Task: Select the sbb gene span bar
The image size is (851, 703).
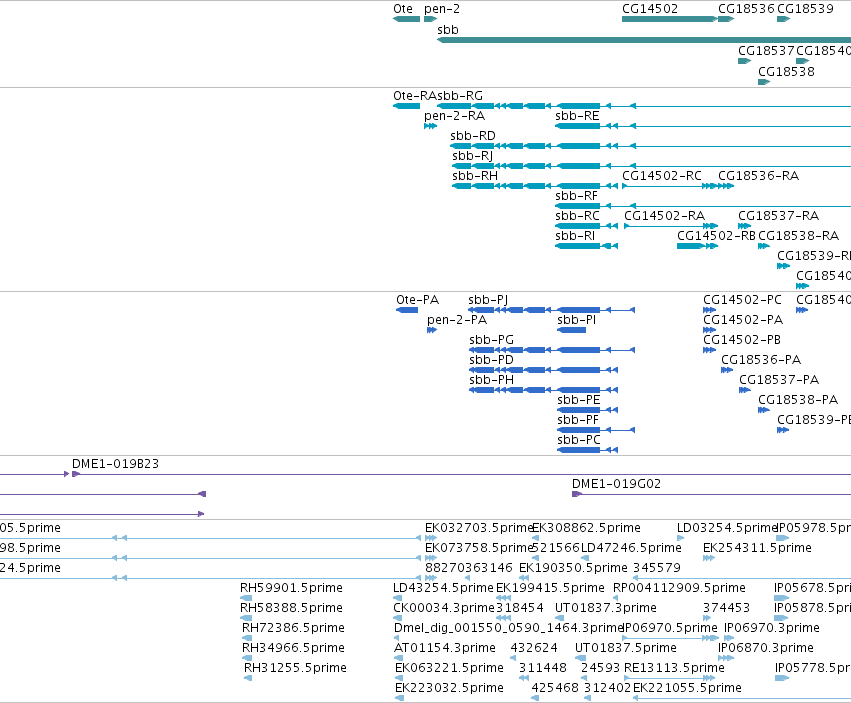Action: point(644,40)
